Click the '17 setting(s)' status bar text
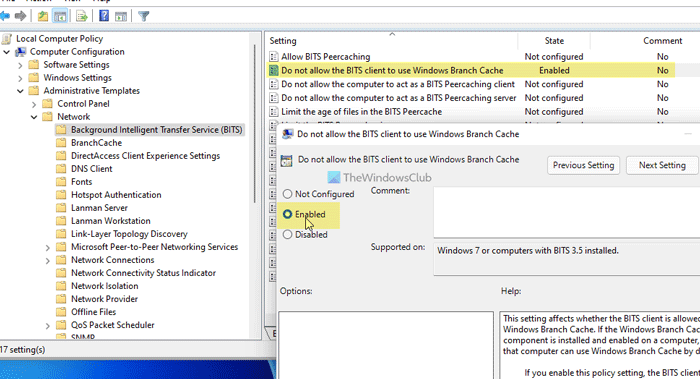Image resolution: width=700 pixels, height=379 pixels. point(22,350)
